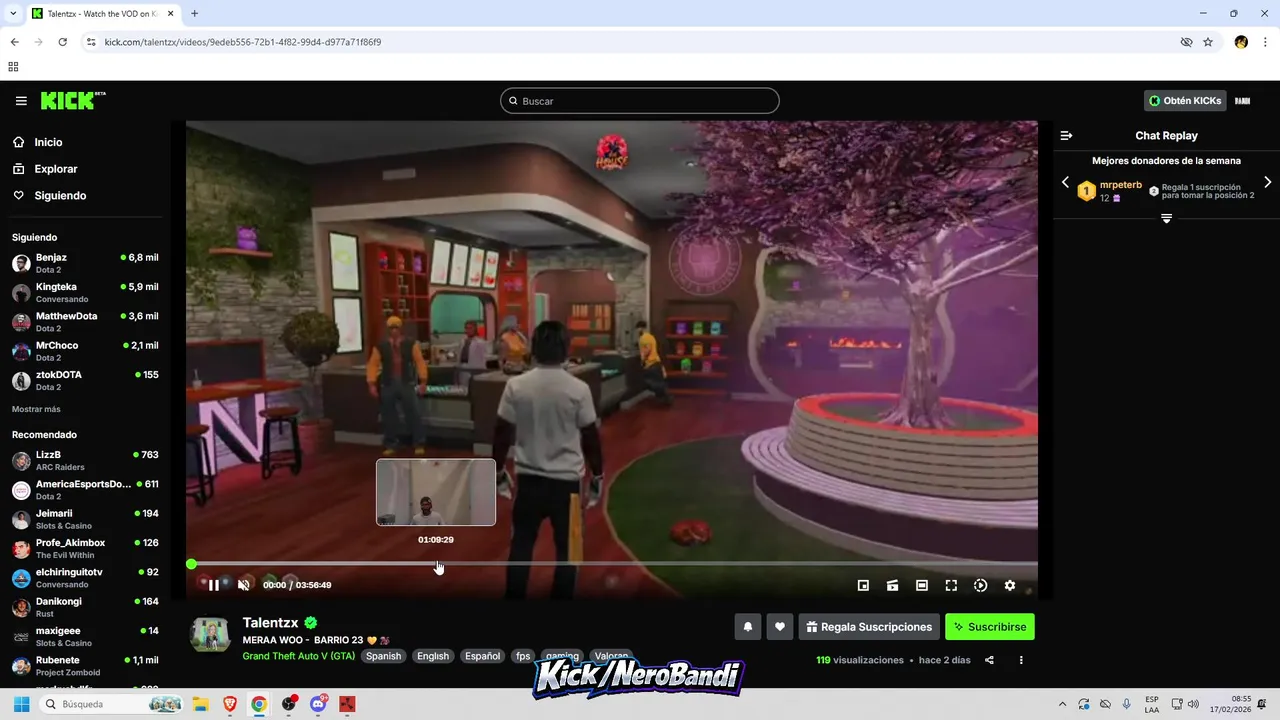
Task: Click the seek preview thumbnail
Action: coord(436,492)
